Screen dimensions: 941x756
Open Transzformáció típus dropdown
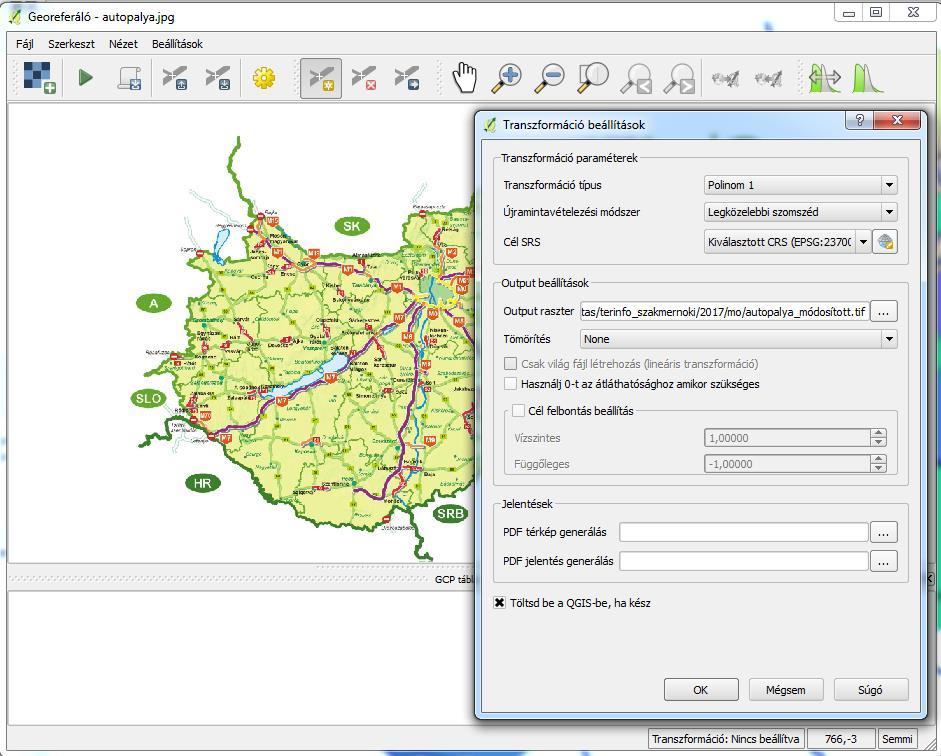[x=801, y=185]
